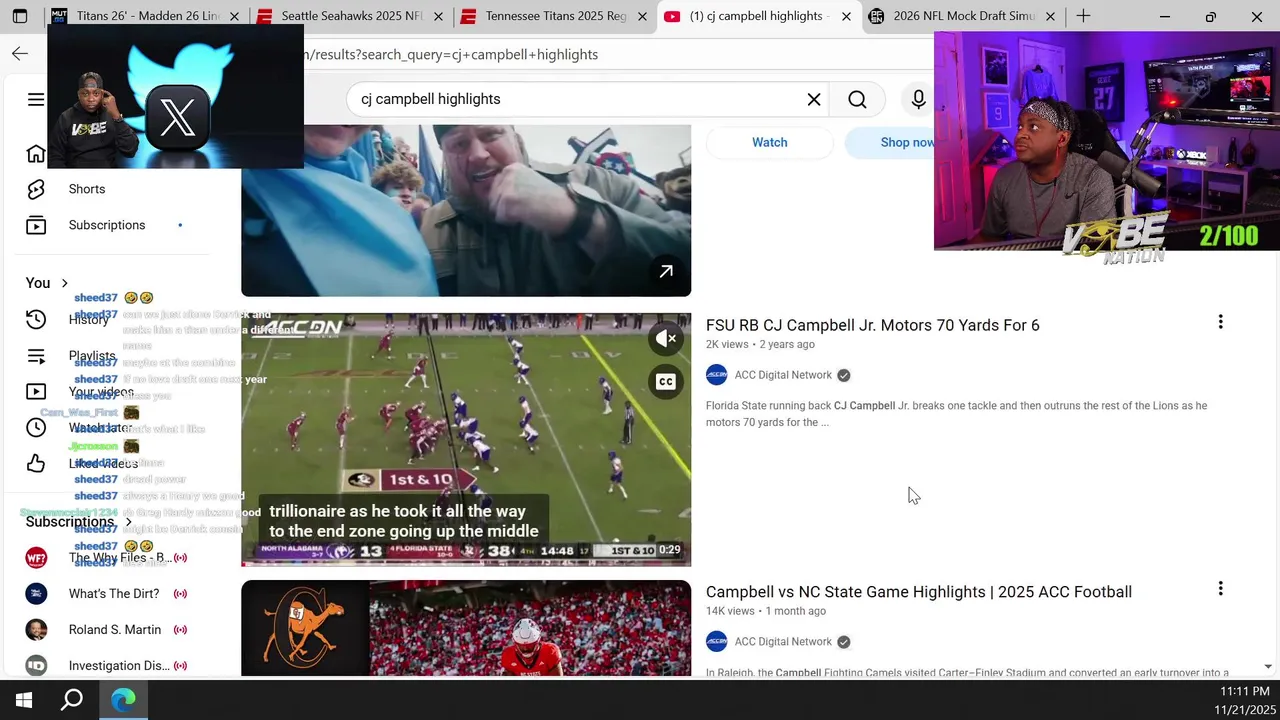Click the browser back arrow
Viewport: 1280px width, 720px height.
click(20, 54)
